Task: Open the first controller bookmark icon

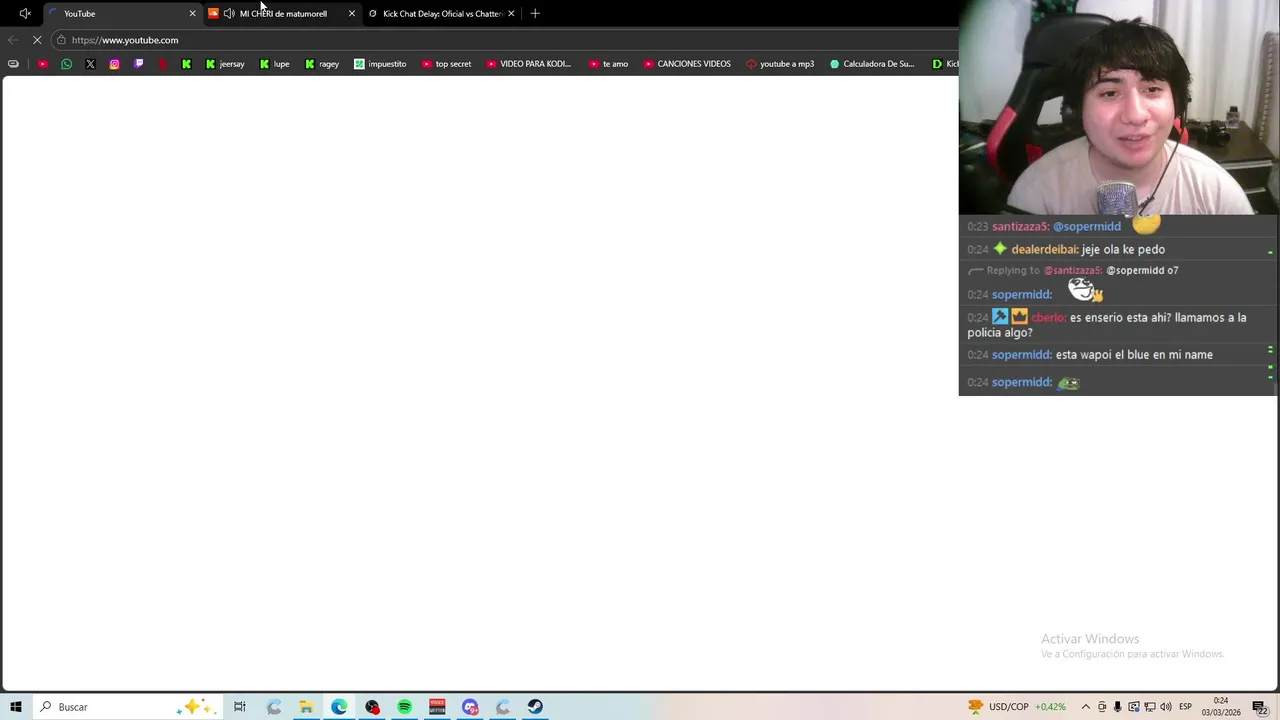Action: 13,64
